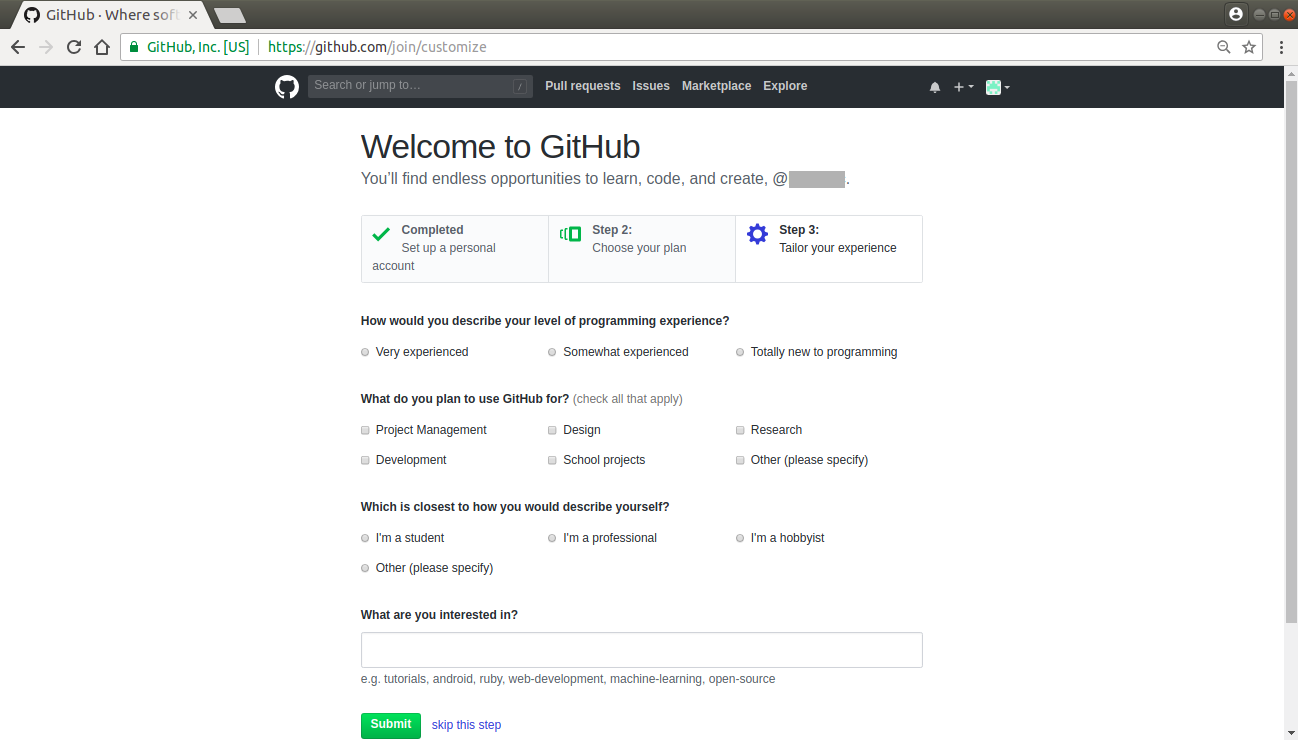Click the green Submit button
The height and width of the screenshot is (740, 1298).
pos(391,725)
